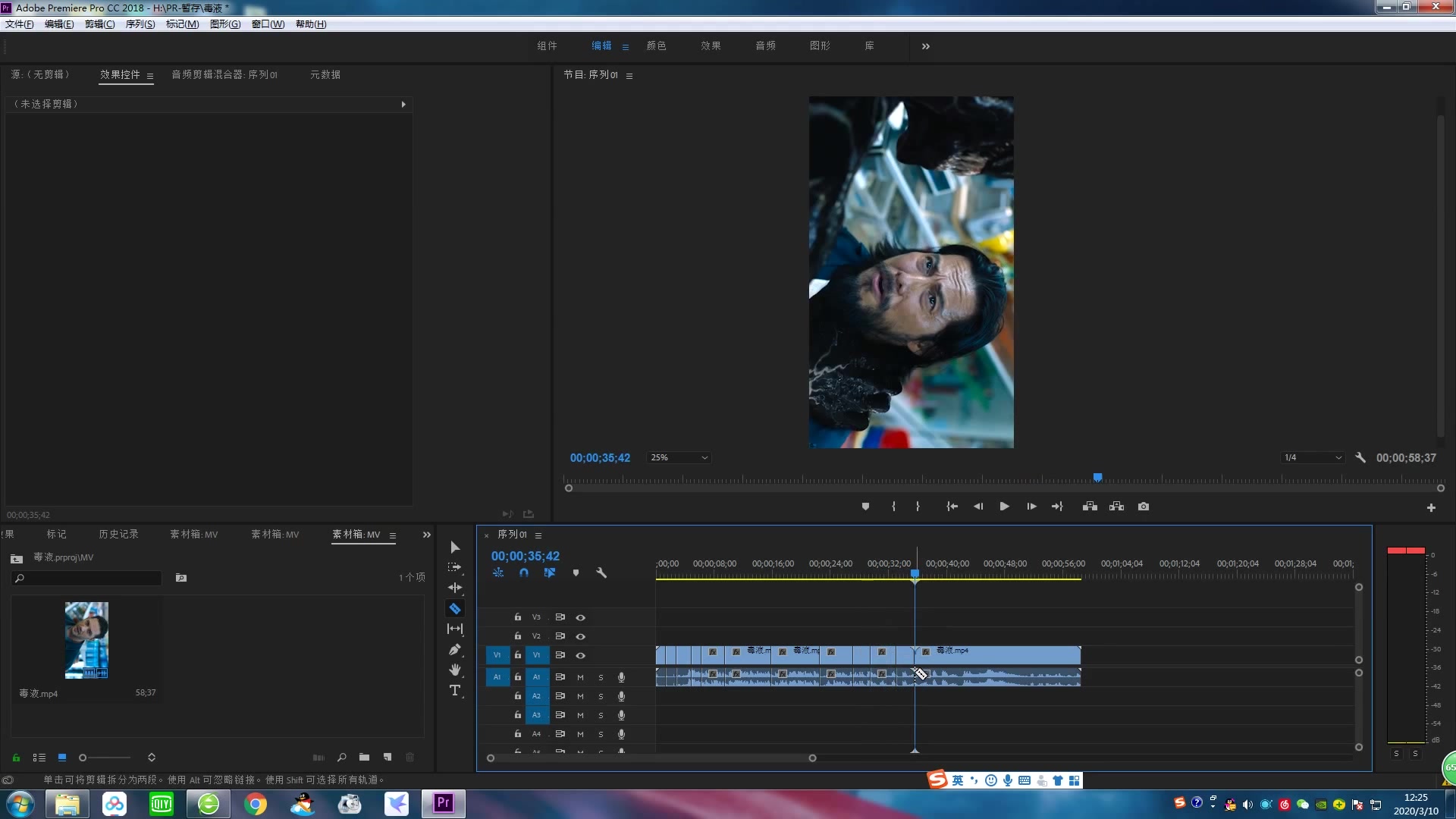Screen dimensions: 1456x819
Task: Click the 毒液.mp4 thumbnail in bin
Action: 86,640
